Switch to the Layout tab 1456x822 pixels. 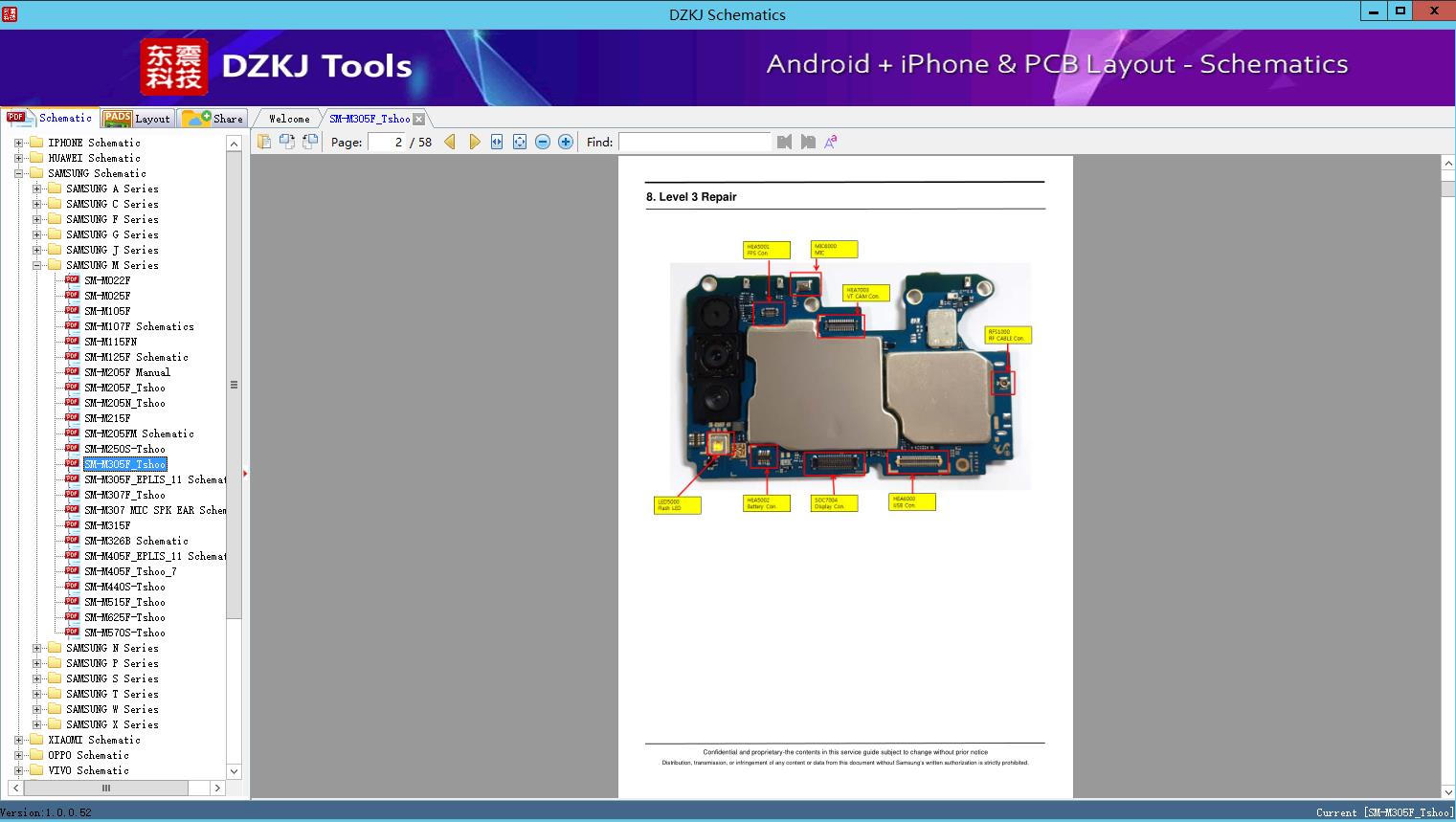tap(137, 119)
